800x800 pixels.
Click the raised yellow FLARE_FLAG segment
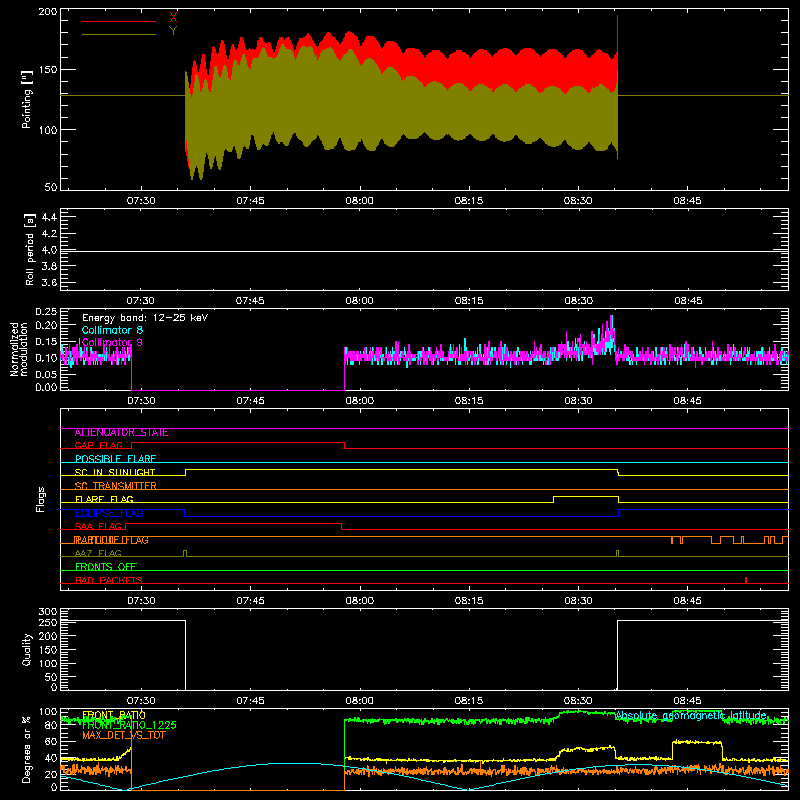pyautogui.click(x=586, y=496)
